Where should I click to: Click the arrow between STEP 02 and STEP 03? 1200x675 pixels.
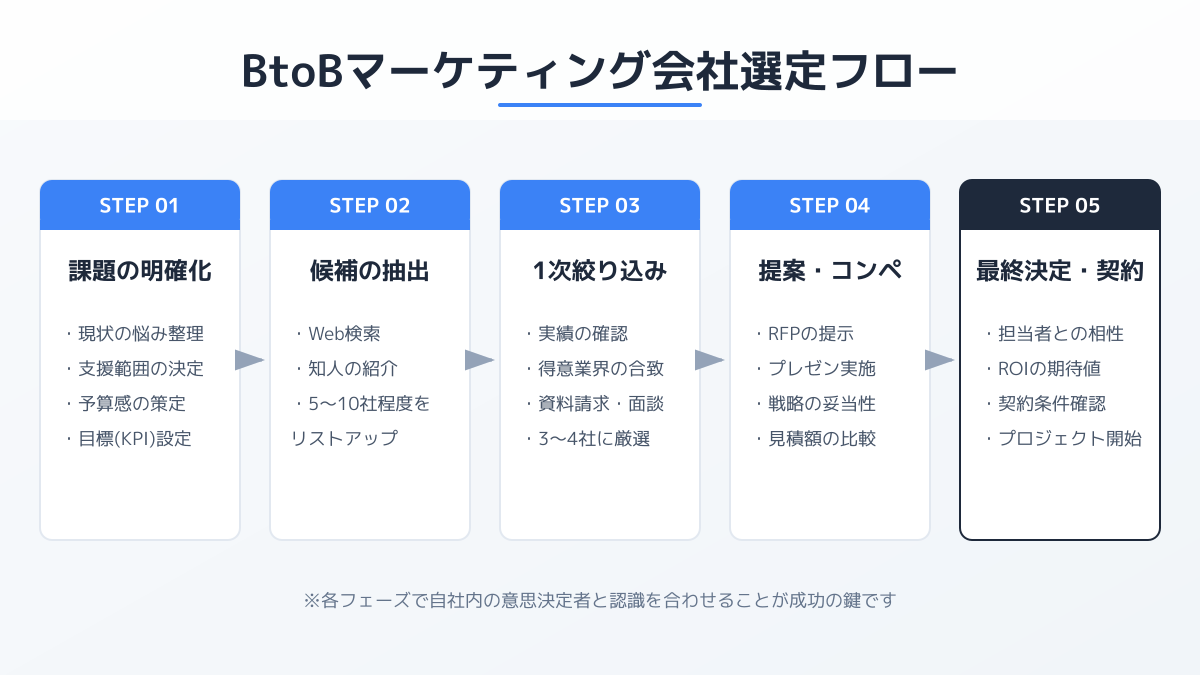tap(479, 360)
